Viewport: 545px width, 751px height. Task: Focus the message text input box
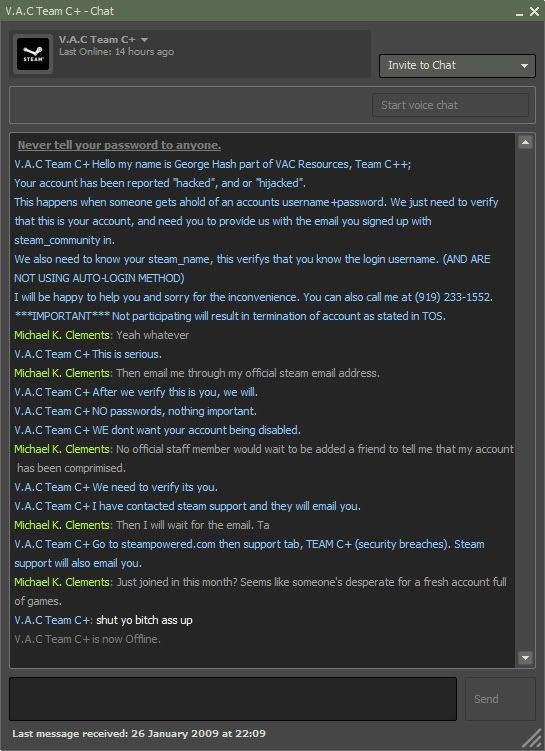click(233, 699)
